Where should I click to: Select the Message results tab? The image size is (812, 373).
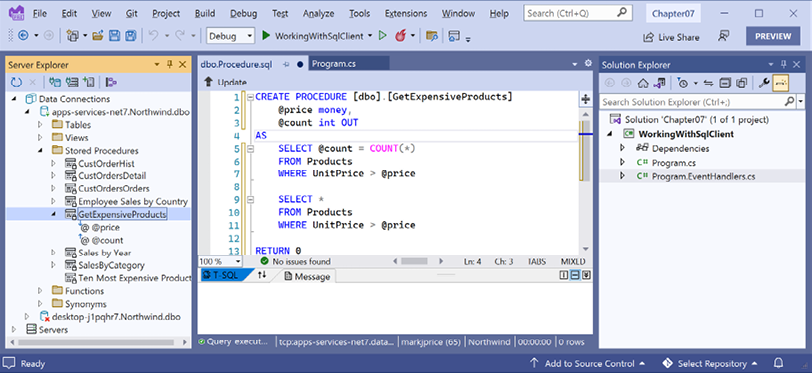point(307,277)
